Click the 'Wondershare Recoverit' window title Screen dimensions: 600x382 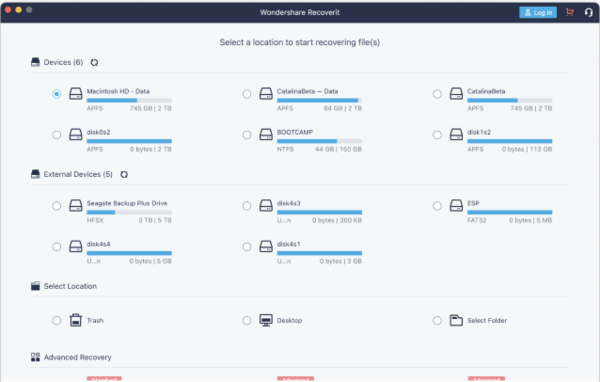point(300,12)
